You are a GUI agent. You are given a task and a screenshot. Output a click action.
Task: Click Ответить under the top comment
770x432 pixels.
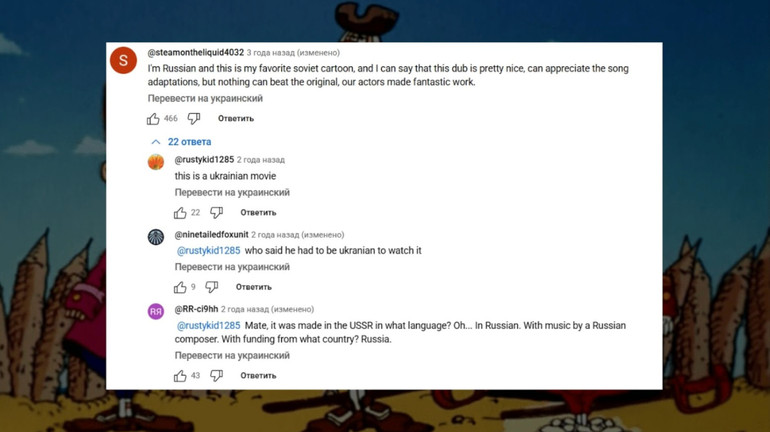pos(236,119)
